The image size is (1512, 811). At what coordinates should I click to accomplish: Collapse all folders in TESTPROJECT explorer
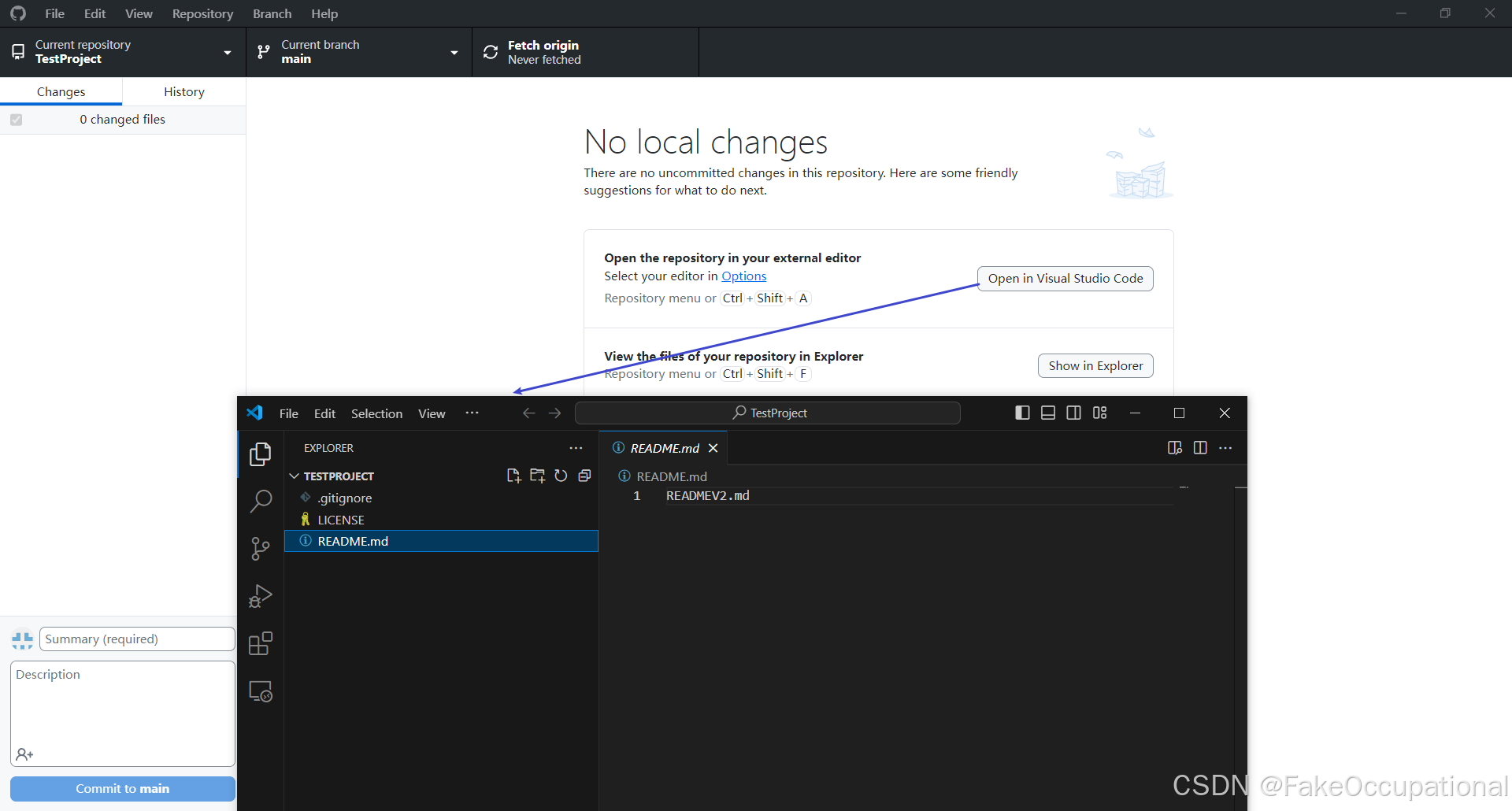584,476
